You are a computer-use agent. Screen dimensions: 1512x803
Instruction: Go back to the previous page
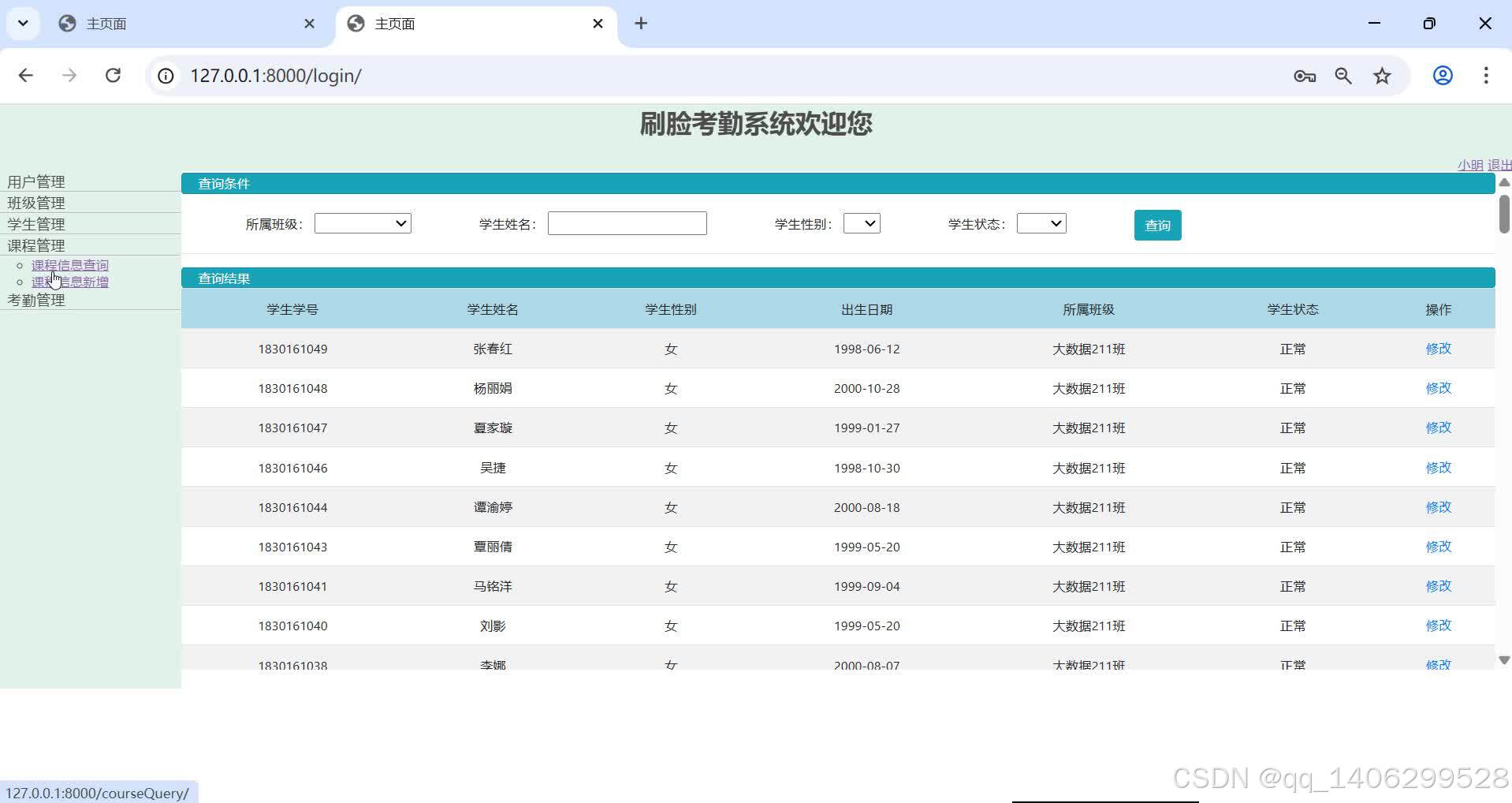click(26, 76)
